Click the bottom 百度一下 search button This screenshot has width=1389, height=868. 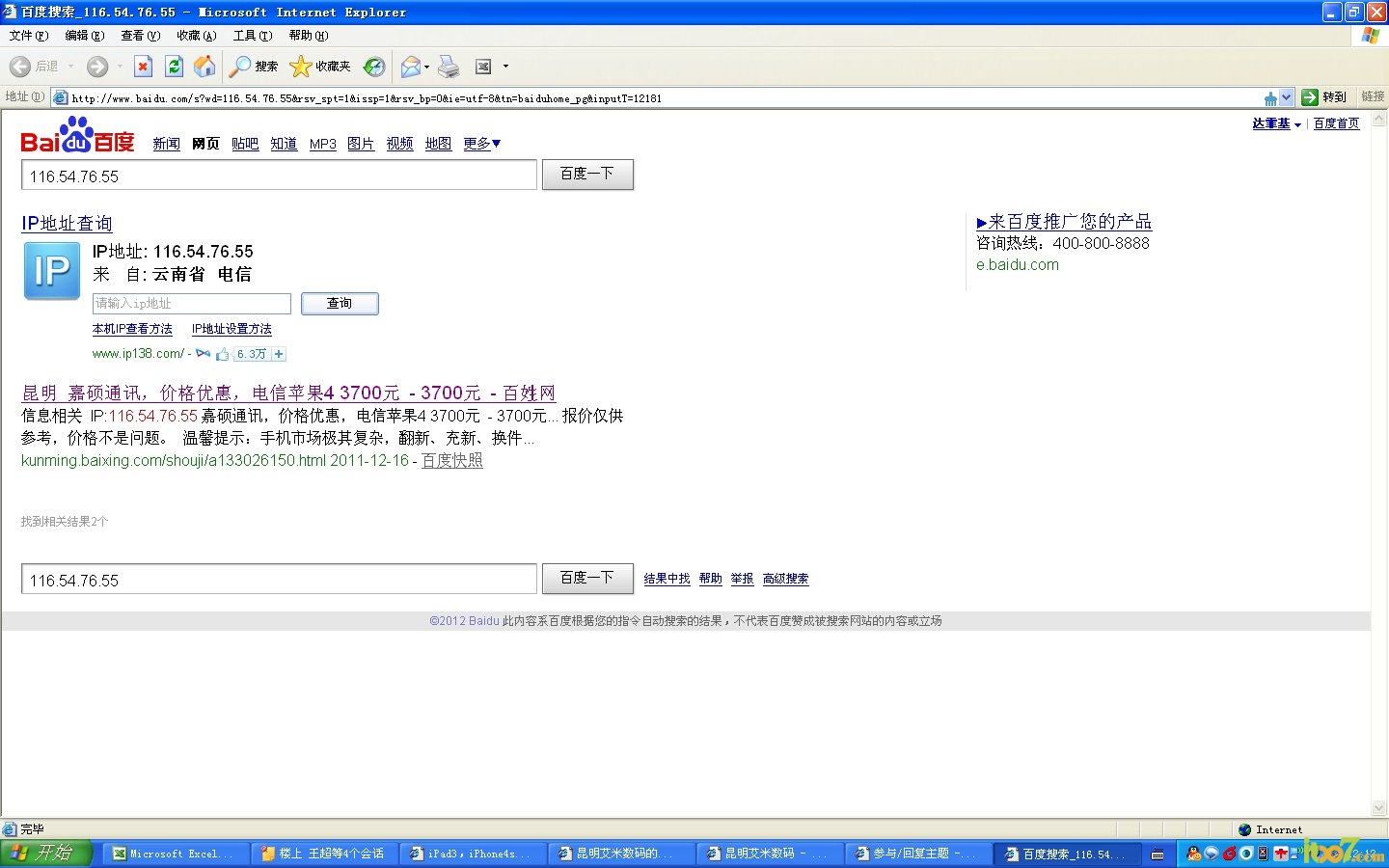click(x=587, y=579)
